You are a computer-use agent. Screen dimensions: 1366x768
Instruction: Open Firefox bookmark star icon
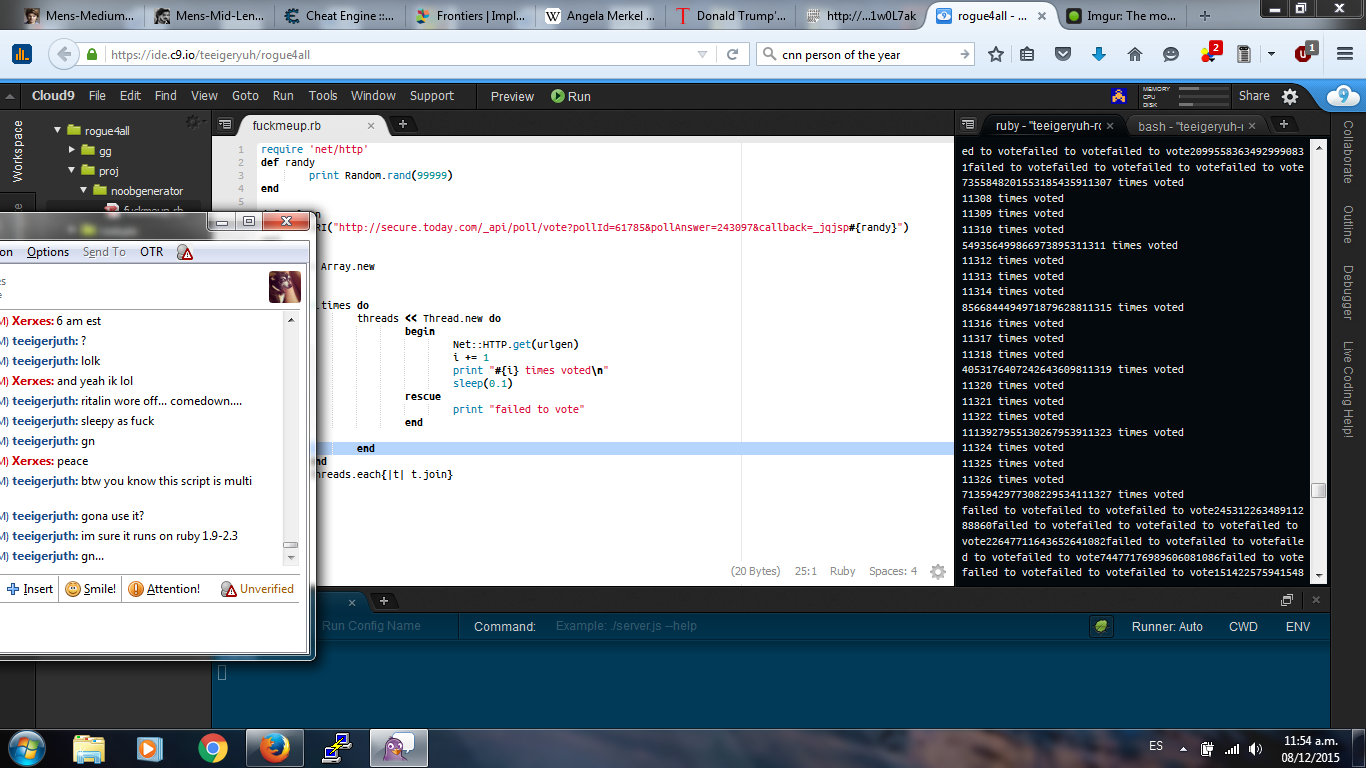coord(996,55)
